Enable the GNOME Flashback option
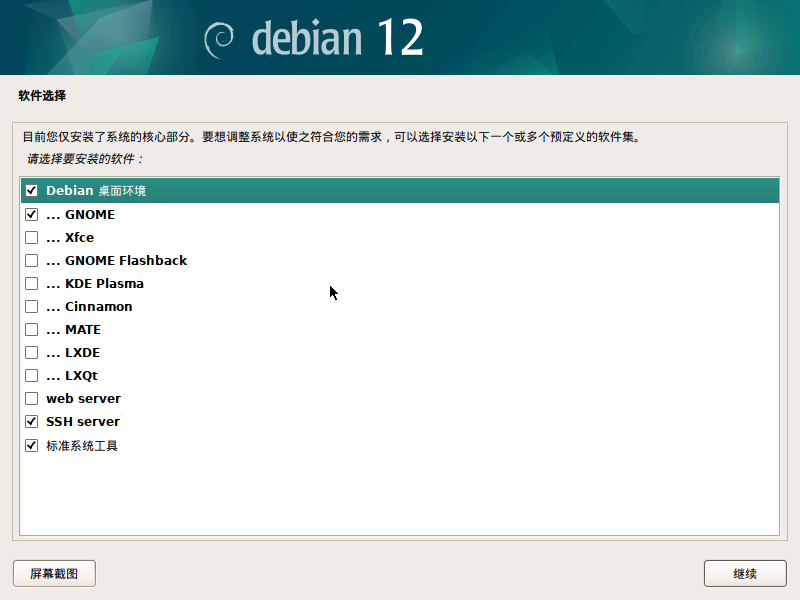 (31, 260)
